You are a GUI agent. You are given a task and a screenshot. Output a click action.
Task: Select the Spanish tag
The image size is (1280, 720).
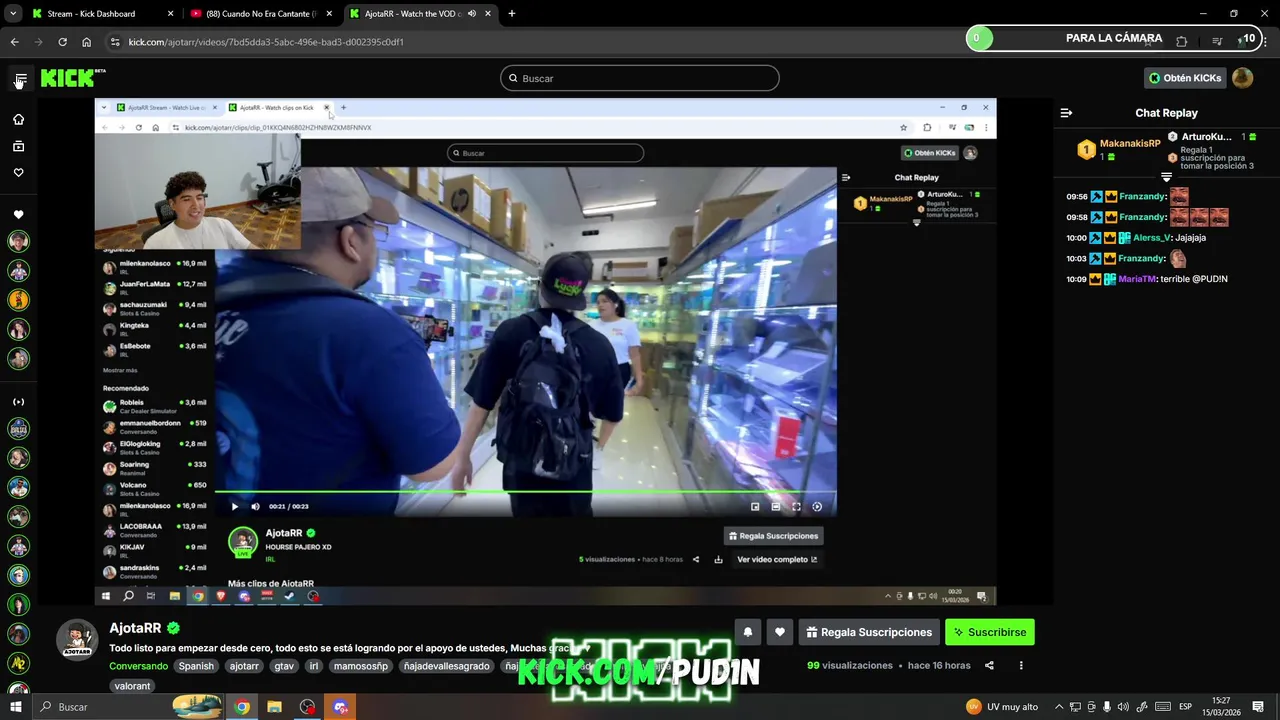pyautogui.click(x=196, y=666)
